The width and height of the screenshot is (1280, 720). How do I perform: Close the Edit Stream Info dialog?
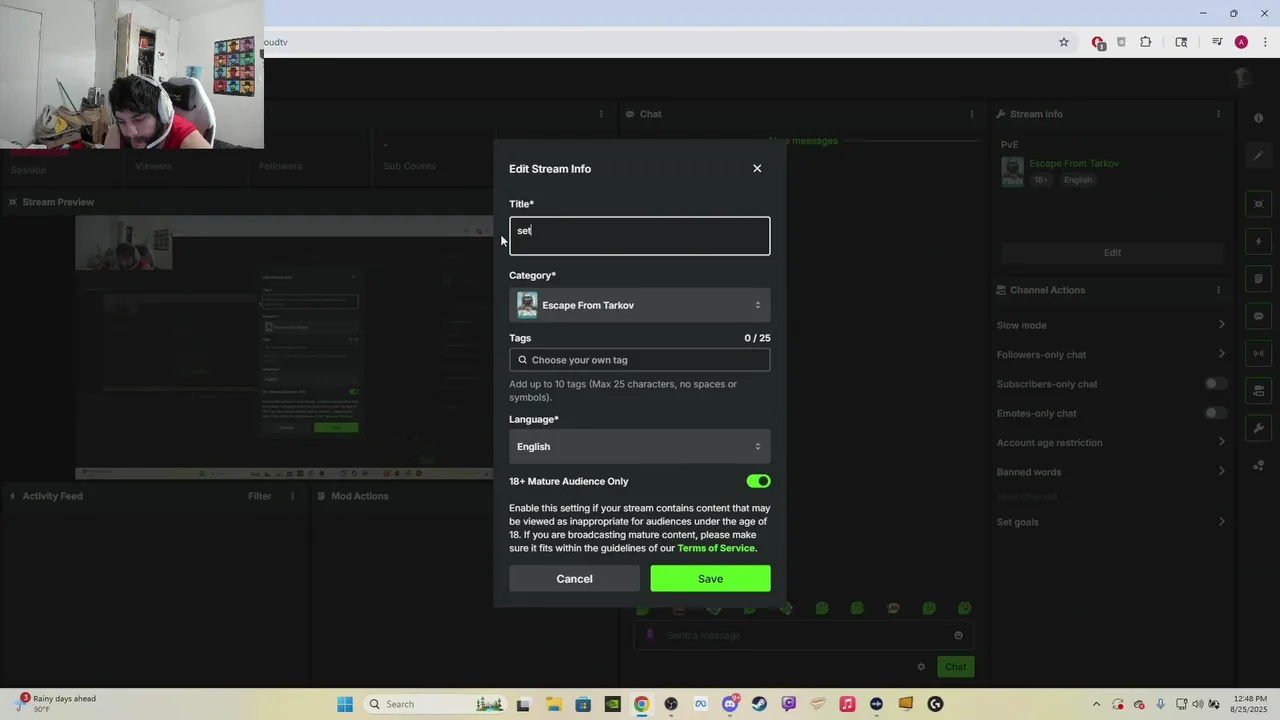(x=757, y=168)
